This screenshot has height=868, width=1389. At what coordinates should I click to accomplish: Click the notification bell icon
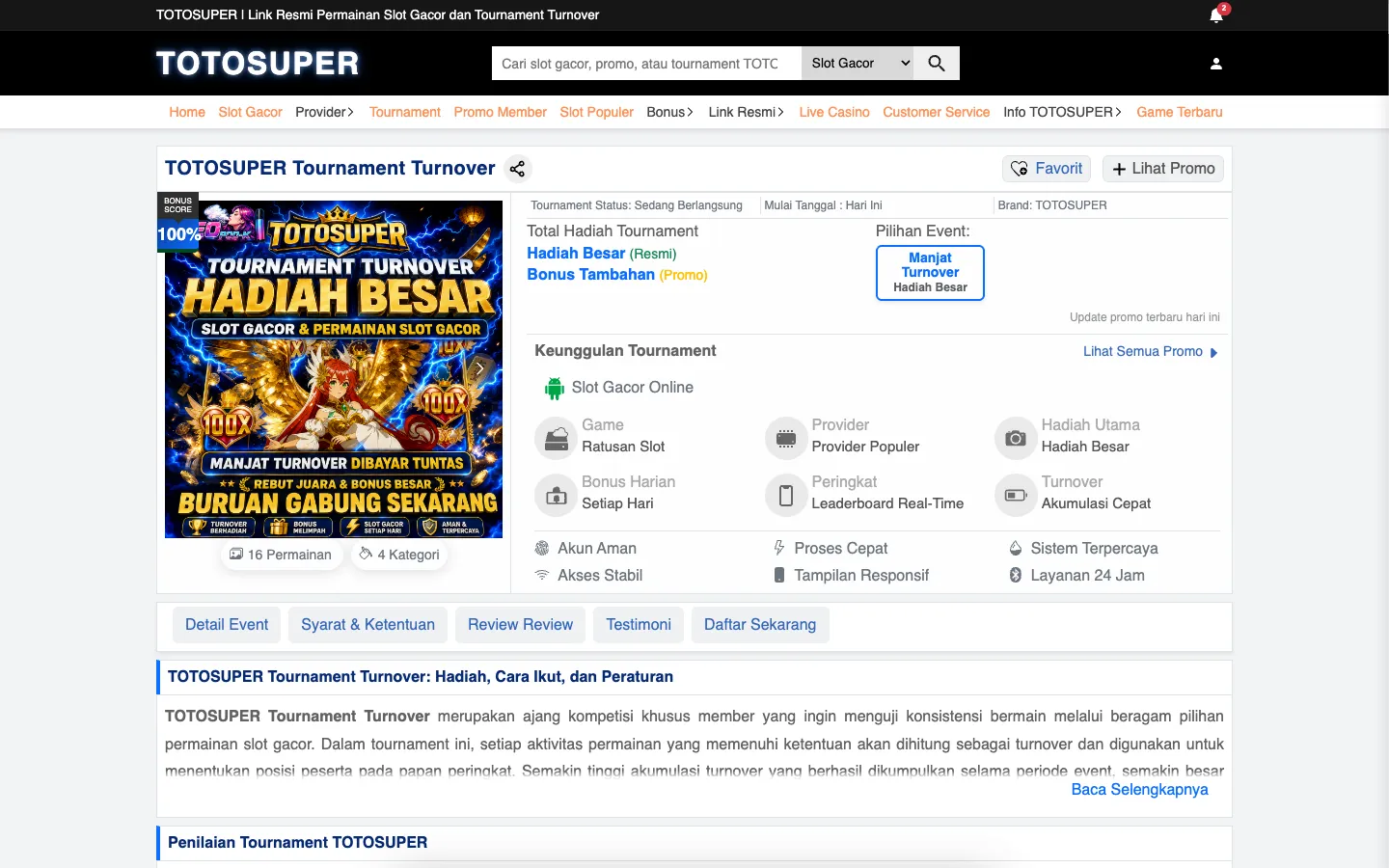click(x=1216, y=15)
